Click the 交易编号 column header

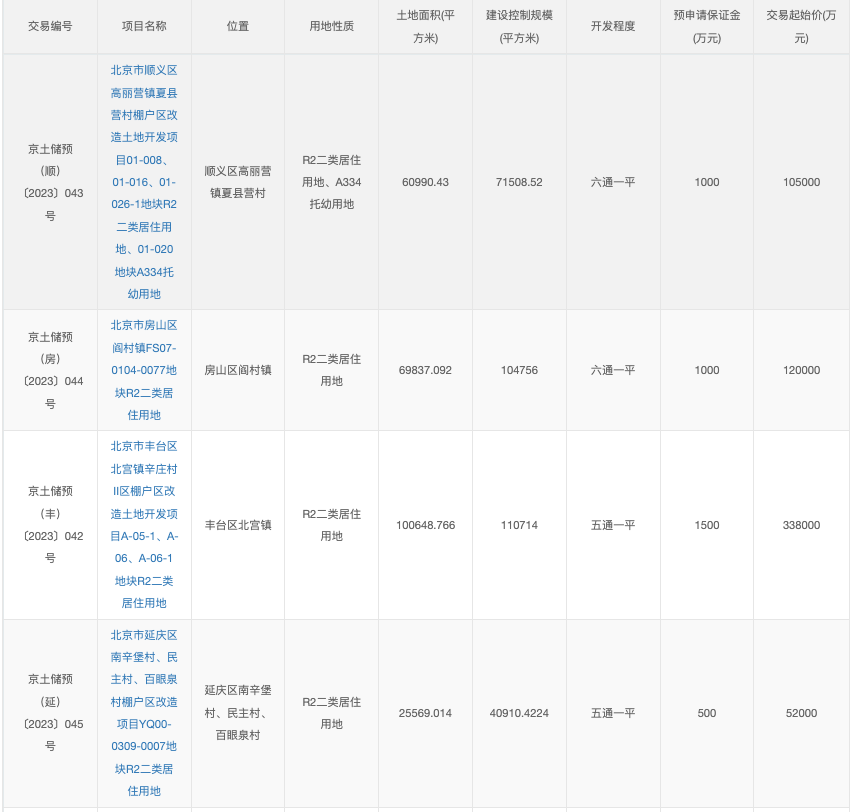click(x=50, y=26)
